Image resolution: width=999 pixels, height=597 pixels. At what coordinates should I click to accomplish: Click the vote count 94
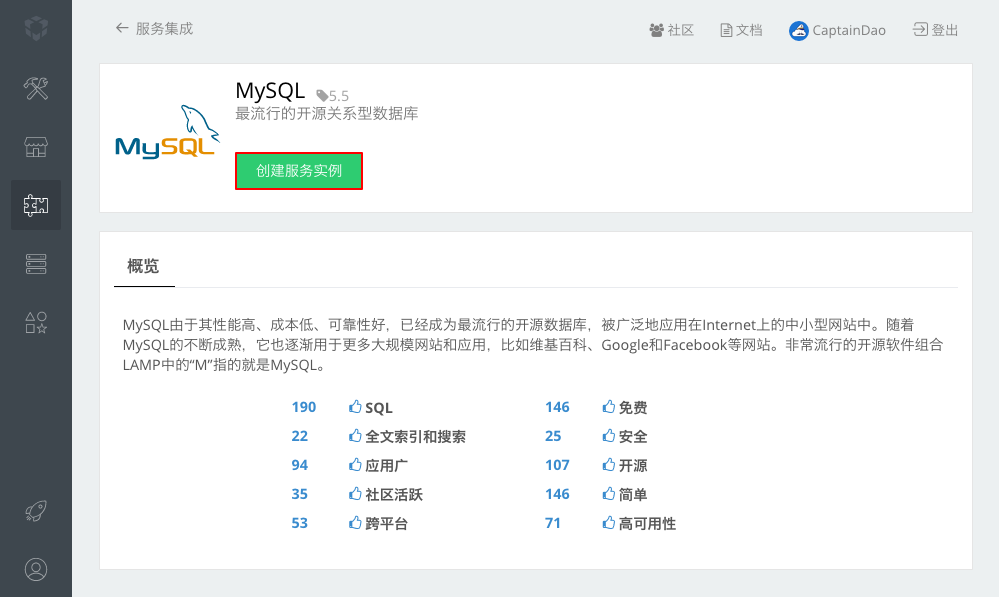[x=299, y=465]
